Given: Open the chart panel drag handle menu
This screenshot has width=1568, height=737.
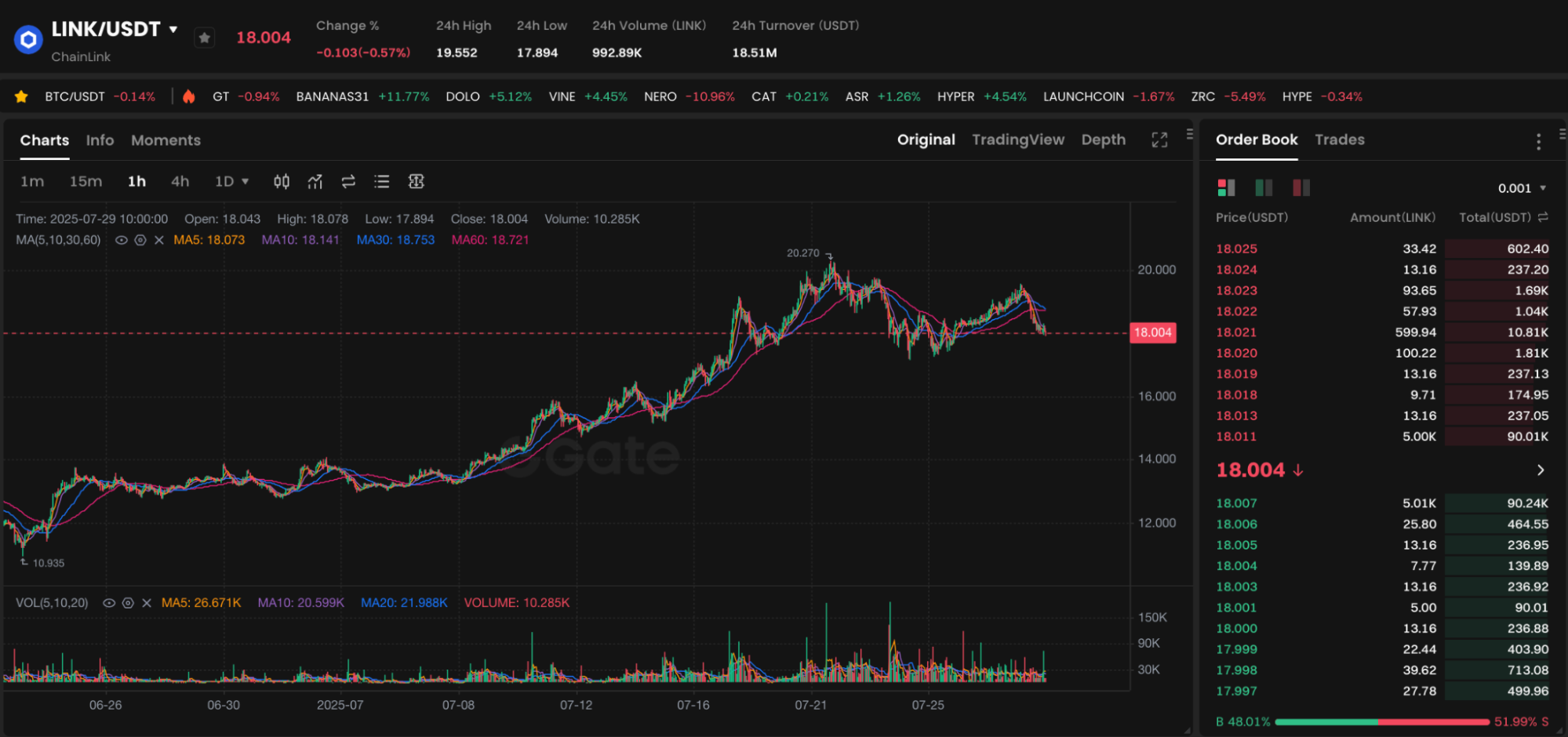Looking at the screenshot, I should (x=1190, y=134).
